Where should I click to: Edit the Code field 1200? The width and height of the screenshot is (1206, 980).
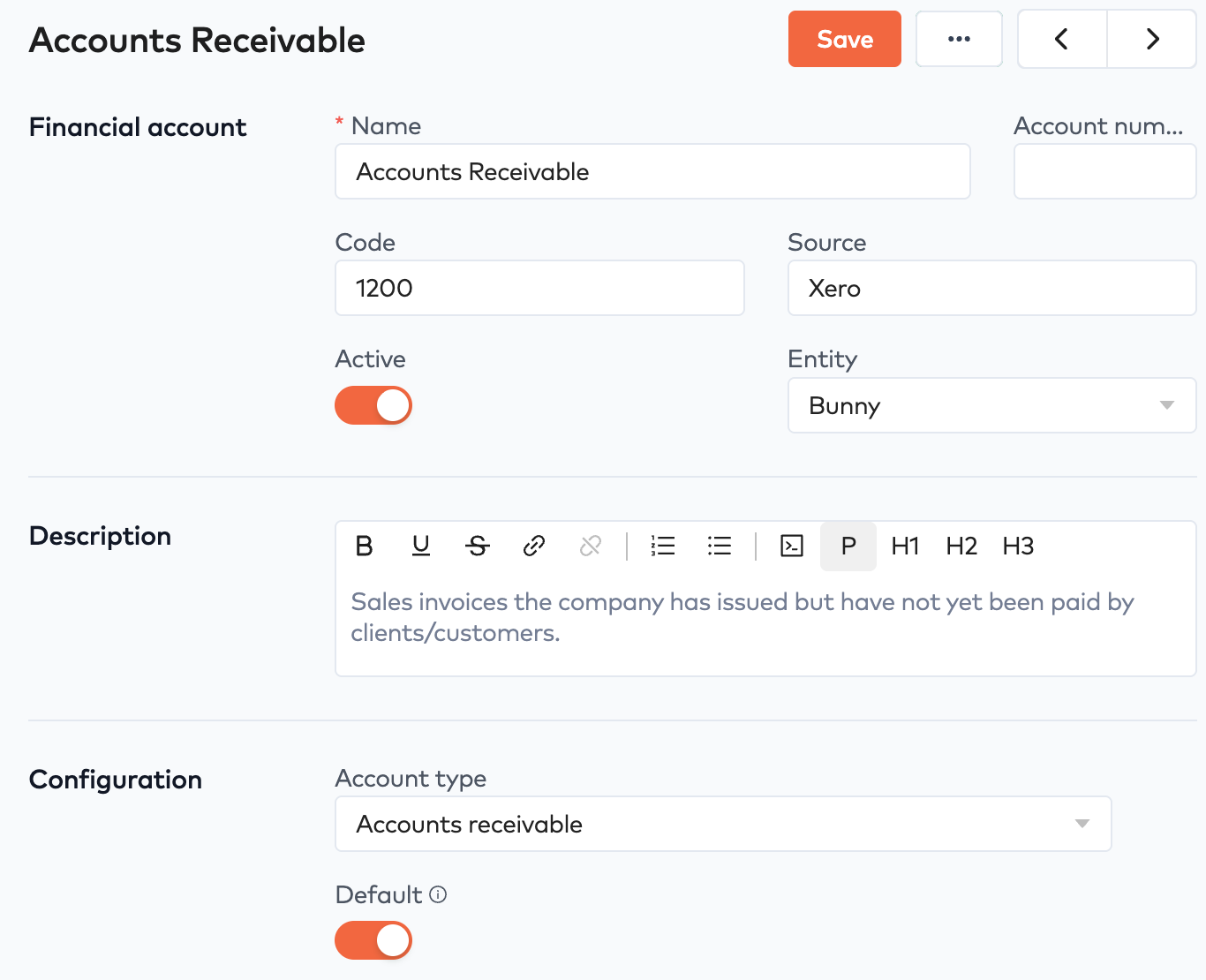point(539,288)
